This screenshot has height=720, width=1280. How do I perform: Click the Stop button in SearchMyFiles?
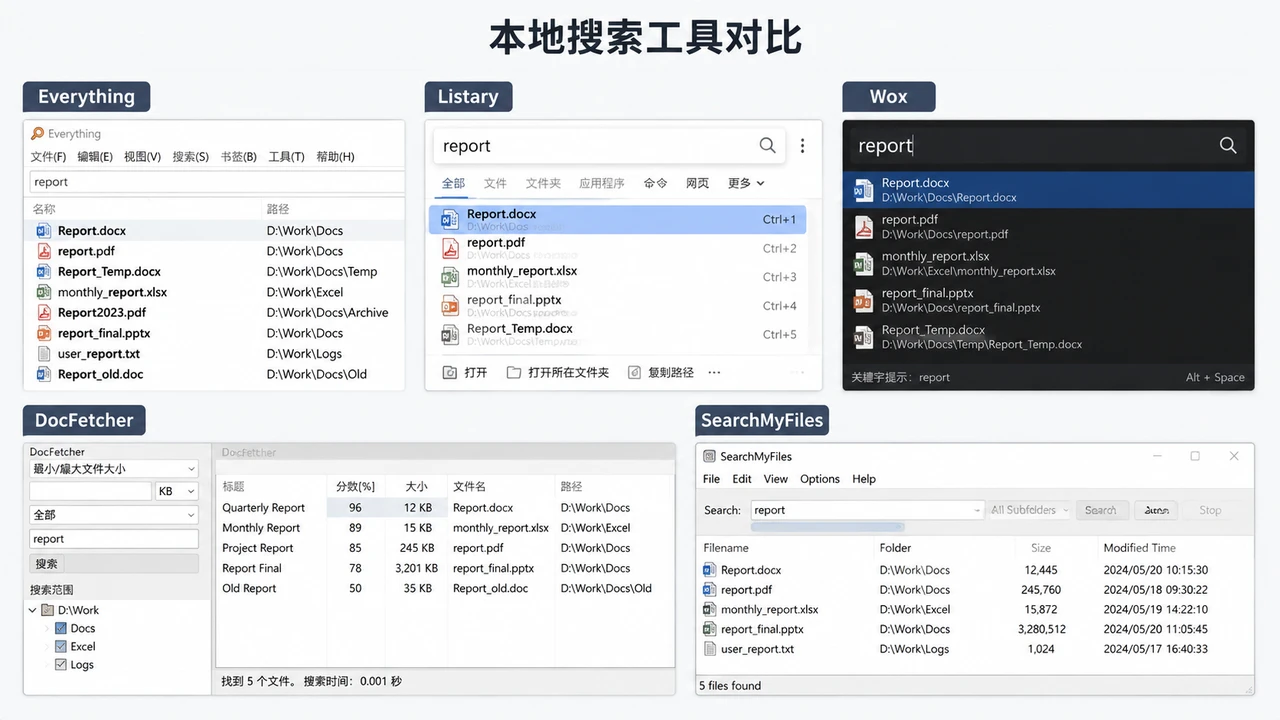click(1210, 510)
